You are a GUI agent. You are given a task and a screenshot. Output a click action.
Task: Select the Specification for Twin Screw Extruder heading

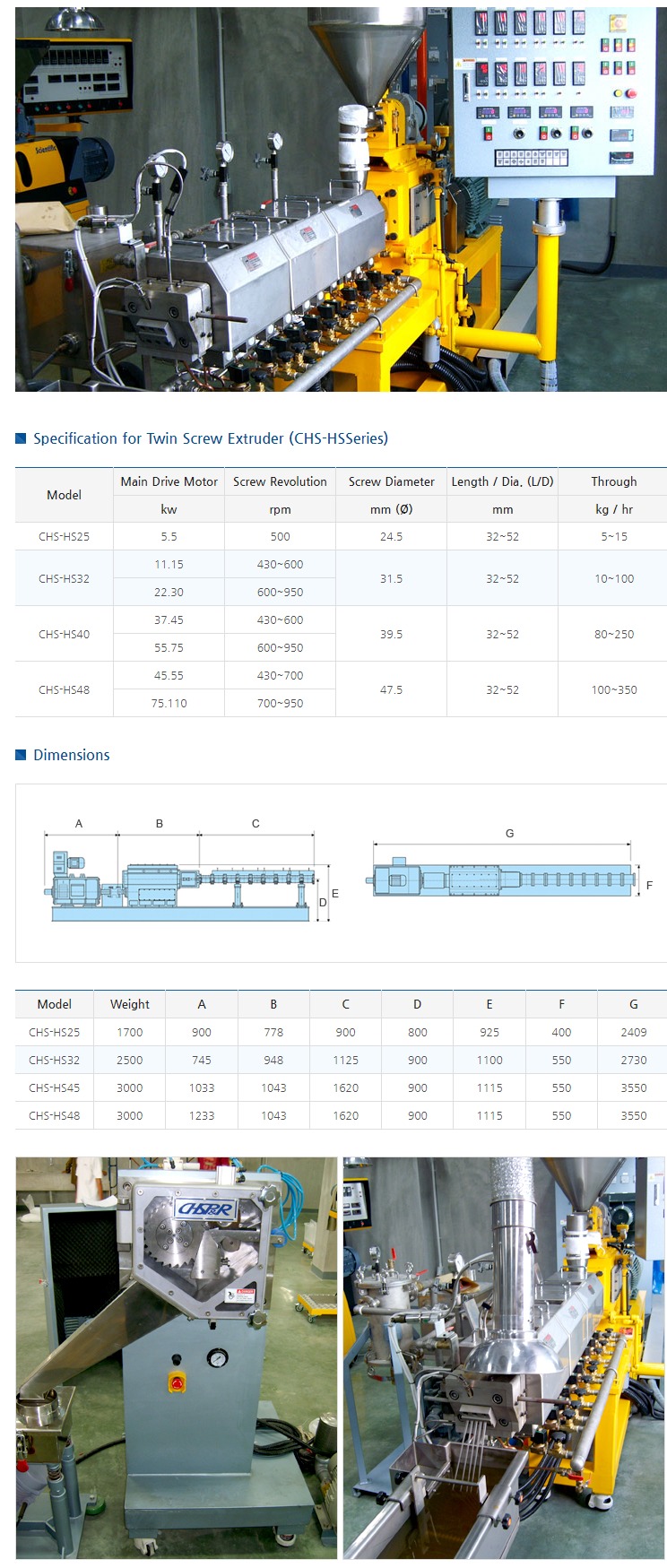(x=211, y=438)
